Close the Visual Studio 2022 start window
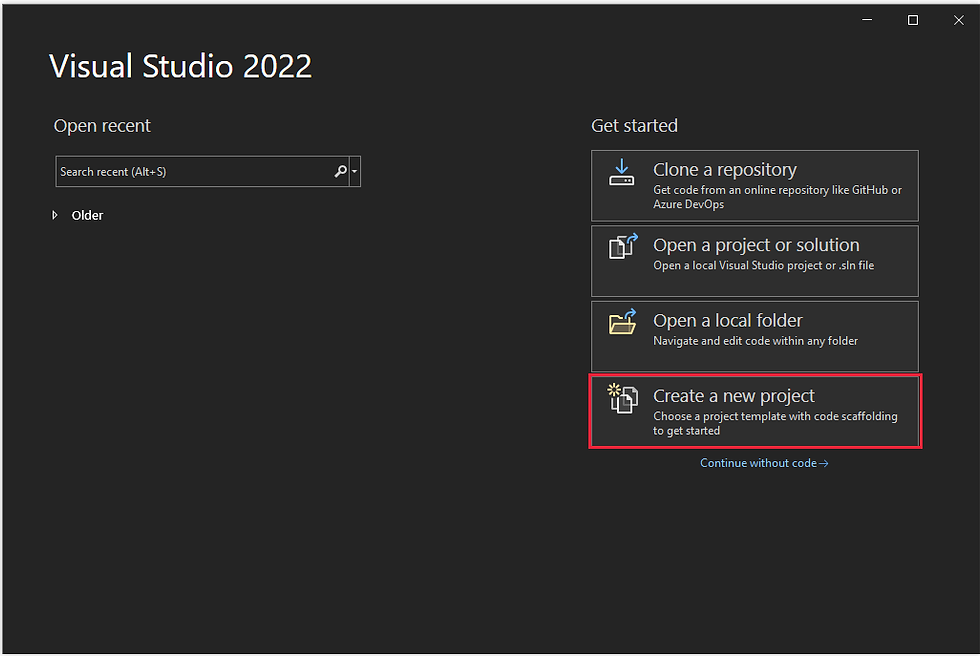980x656 pixels. coord(958,20)
